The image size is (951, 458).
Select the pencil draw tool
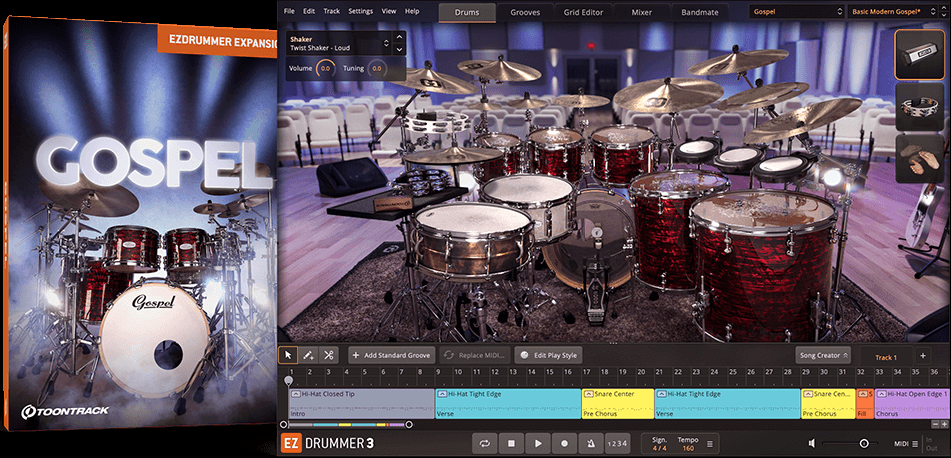pyautogui.click(x=308, y=355)
